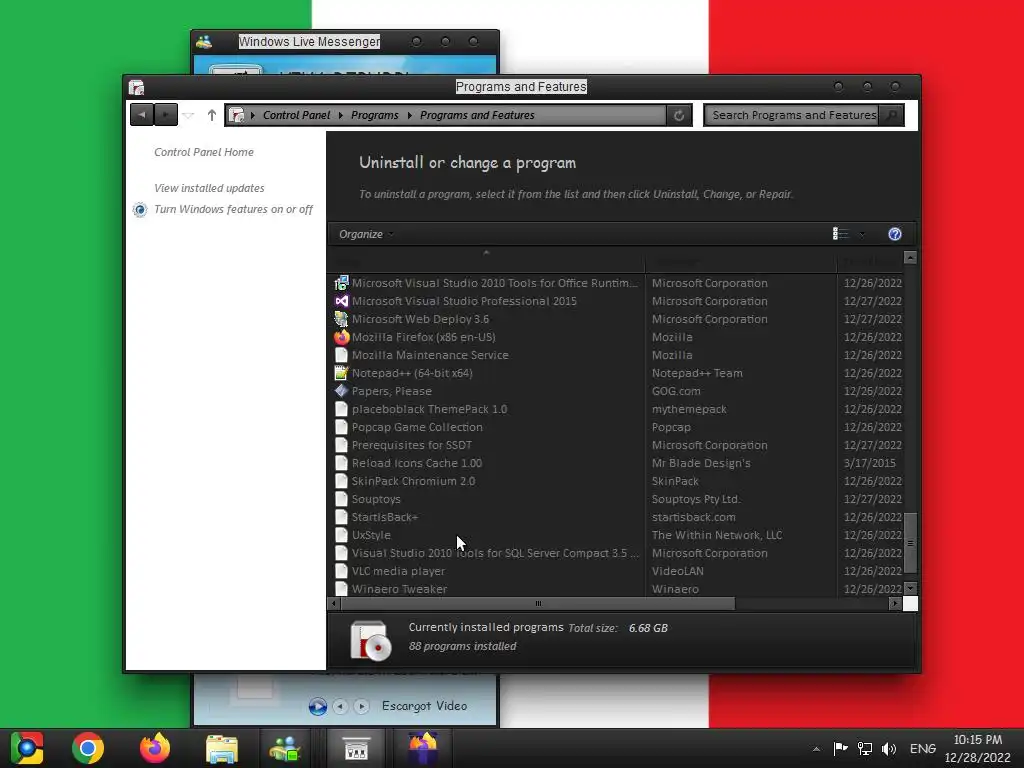Viewport: 1024px width, 768px height.
Task: Select Microsoft Visual Studio 2010 Tools for Office icon
Action: (341, 283)
